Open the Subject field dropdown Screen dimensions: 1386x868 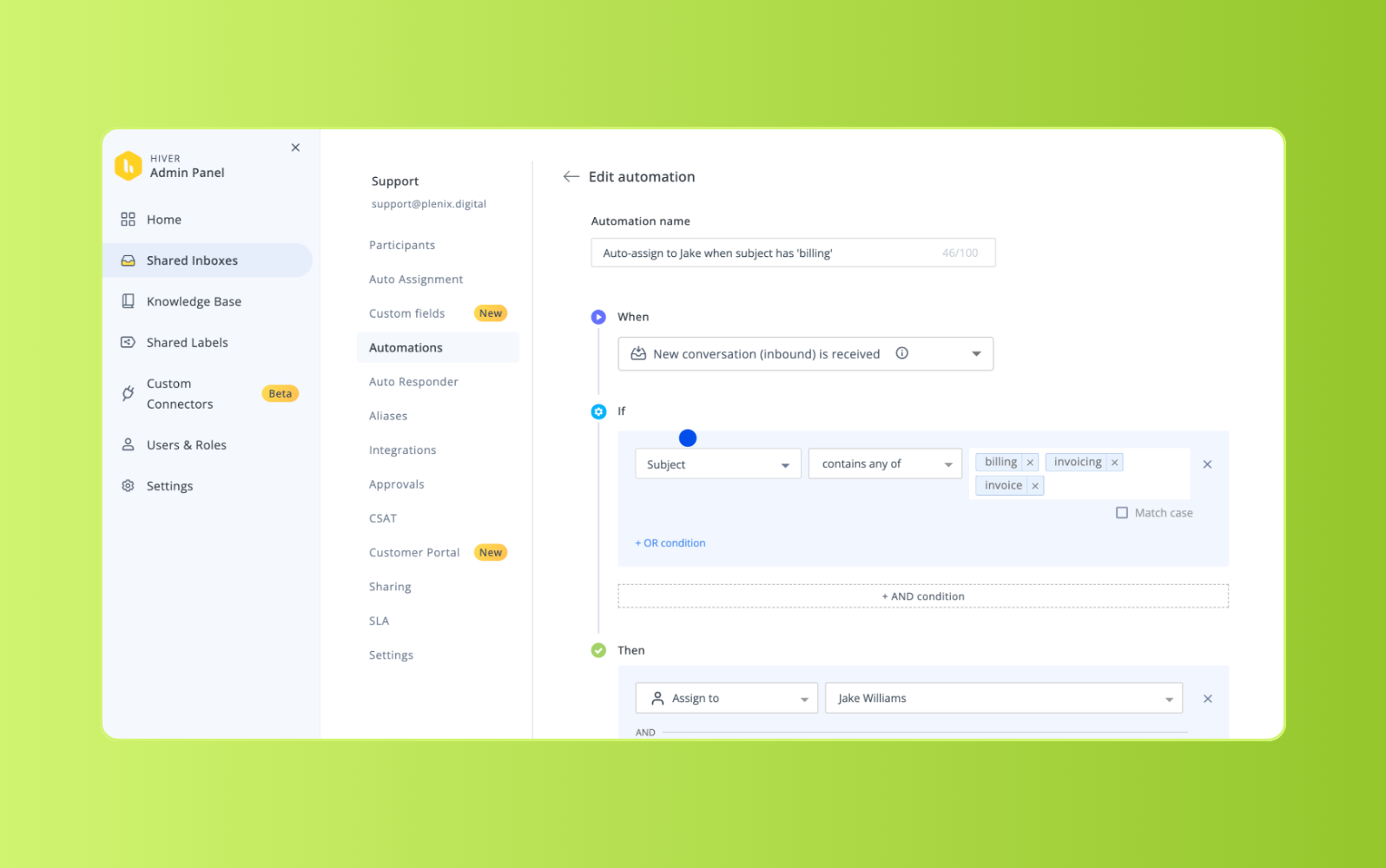717,464
